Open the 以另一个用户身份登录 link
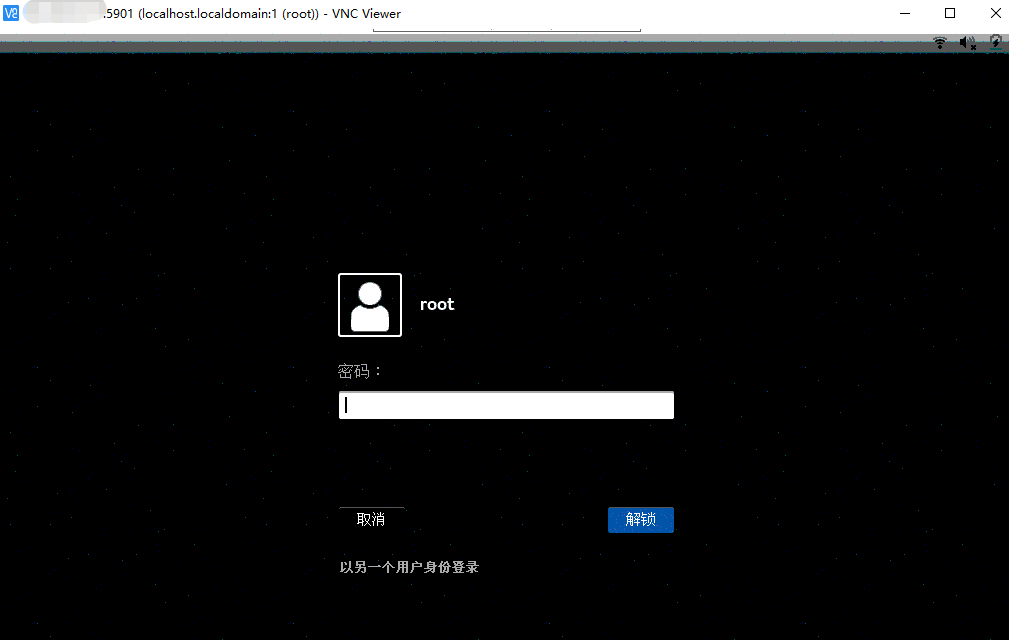 (408, 566)
